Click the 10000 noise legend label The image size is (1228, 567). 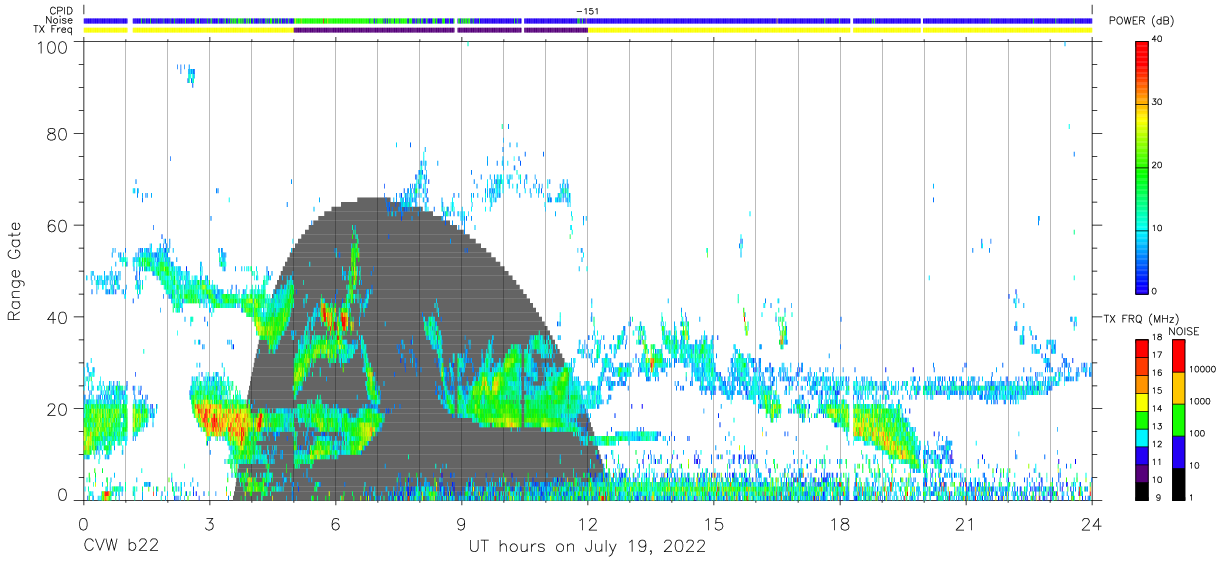pyautogui.click(x=1203, y=369)
